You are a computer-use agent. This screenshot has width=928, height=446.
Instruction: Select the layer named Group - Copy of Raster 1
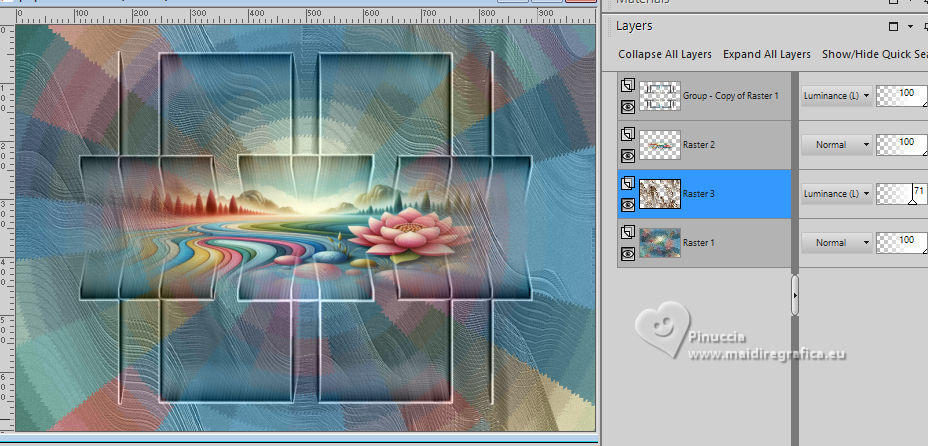pyautogui.click(x=731, y=96)
